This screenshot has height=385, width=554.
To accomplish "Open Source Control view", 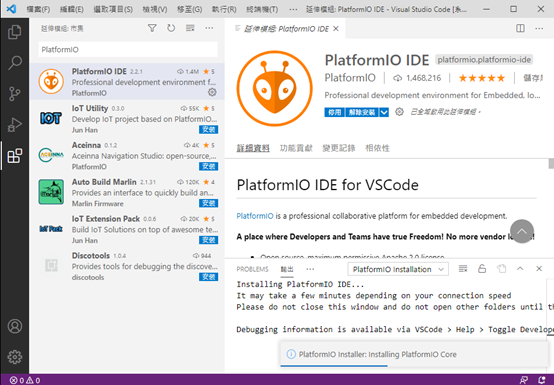I will [14, 94].
